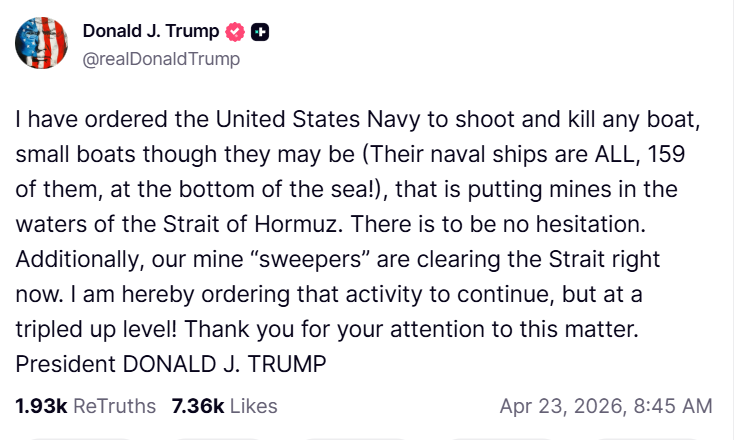This screenshot has width=735, height=440.
Task: Click the 'ReTruths' label text
Action: (115, 406)
